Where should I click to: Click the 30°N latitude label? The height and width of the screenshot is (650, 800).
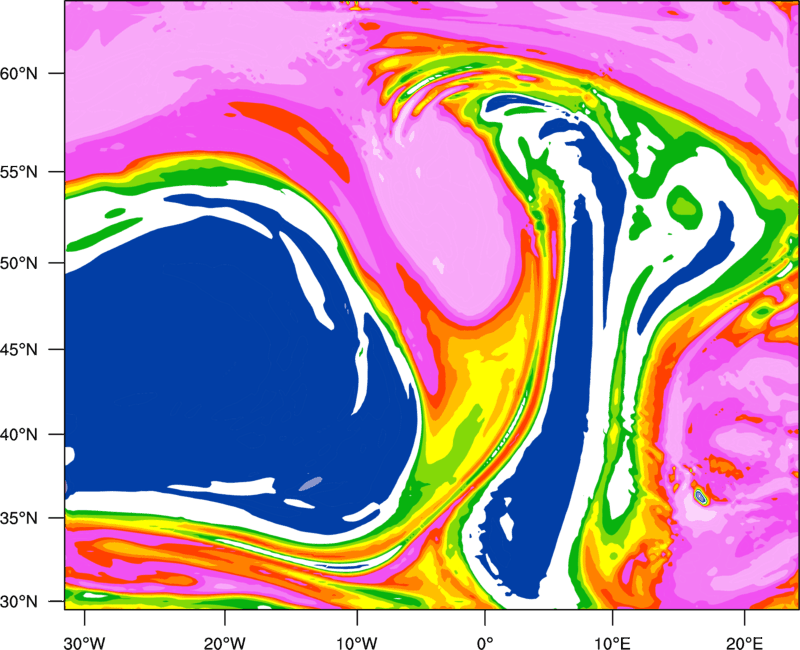click(x=19, y=602)
